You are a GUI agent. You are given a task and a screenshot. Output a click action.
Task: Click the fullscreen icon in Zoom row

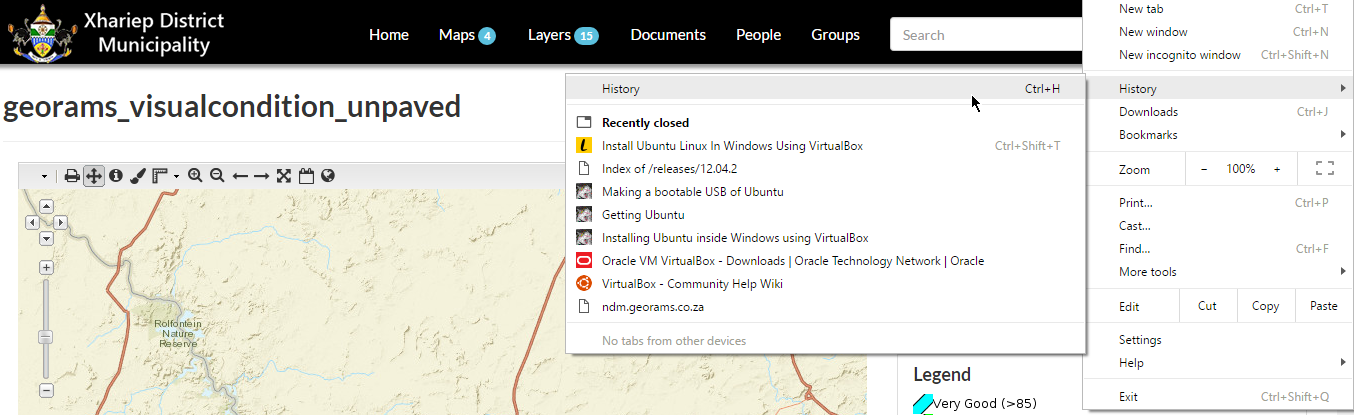[1324, 169]
